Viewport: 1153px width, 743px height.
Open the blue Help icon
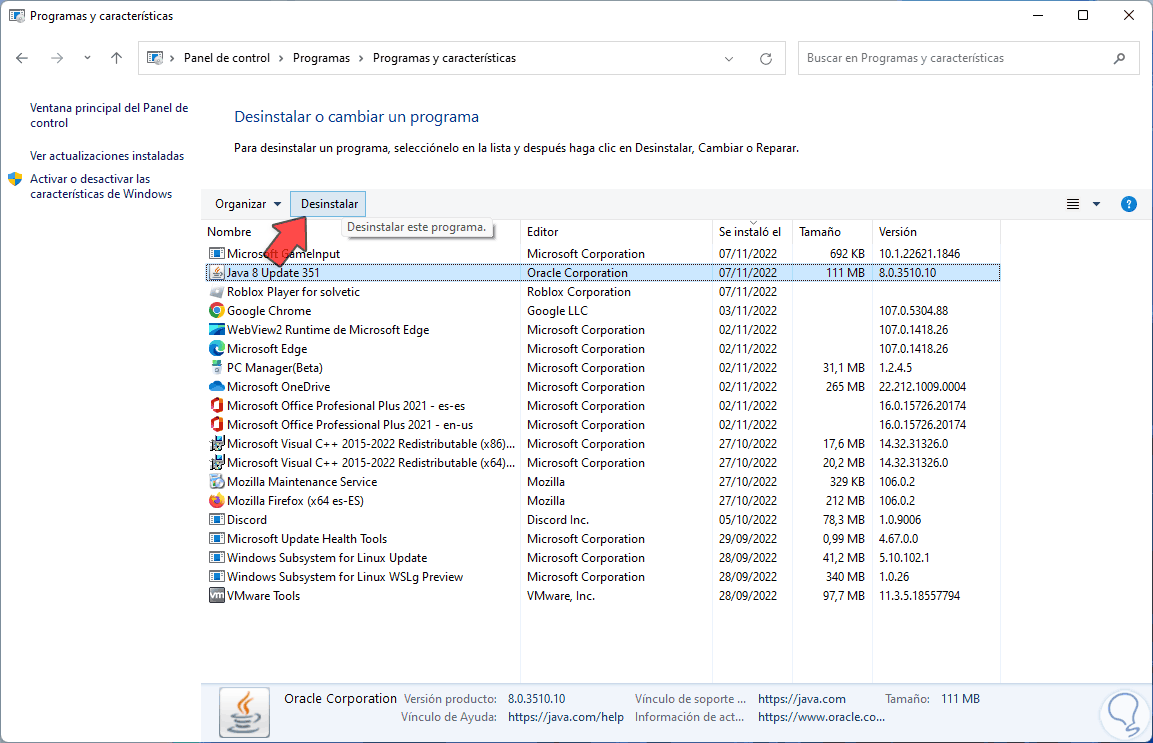point(1129,204)
